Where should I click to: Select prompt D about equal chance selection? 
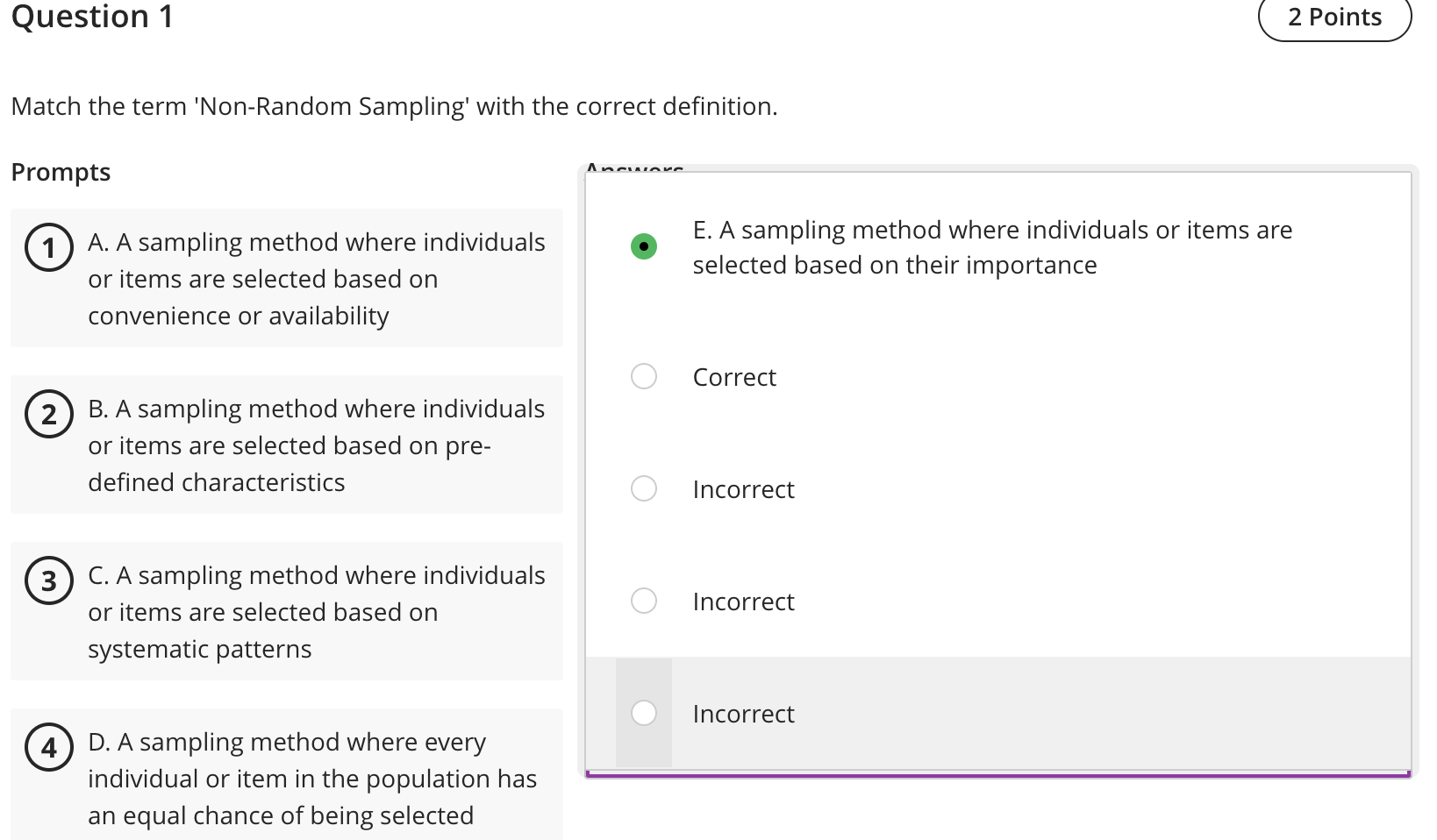[x=287, y=778]
